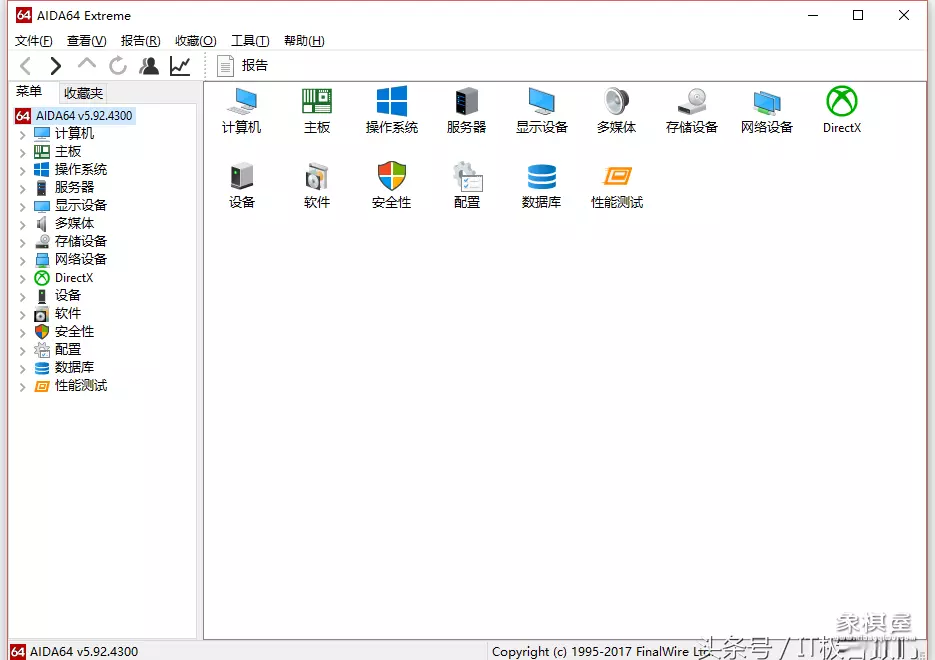Switch to the 菜单 tab
The image size is (935, 660).
click(x=29, y=91)
